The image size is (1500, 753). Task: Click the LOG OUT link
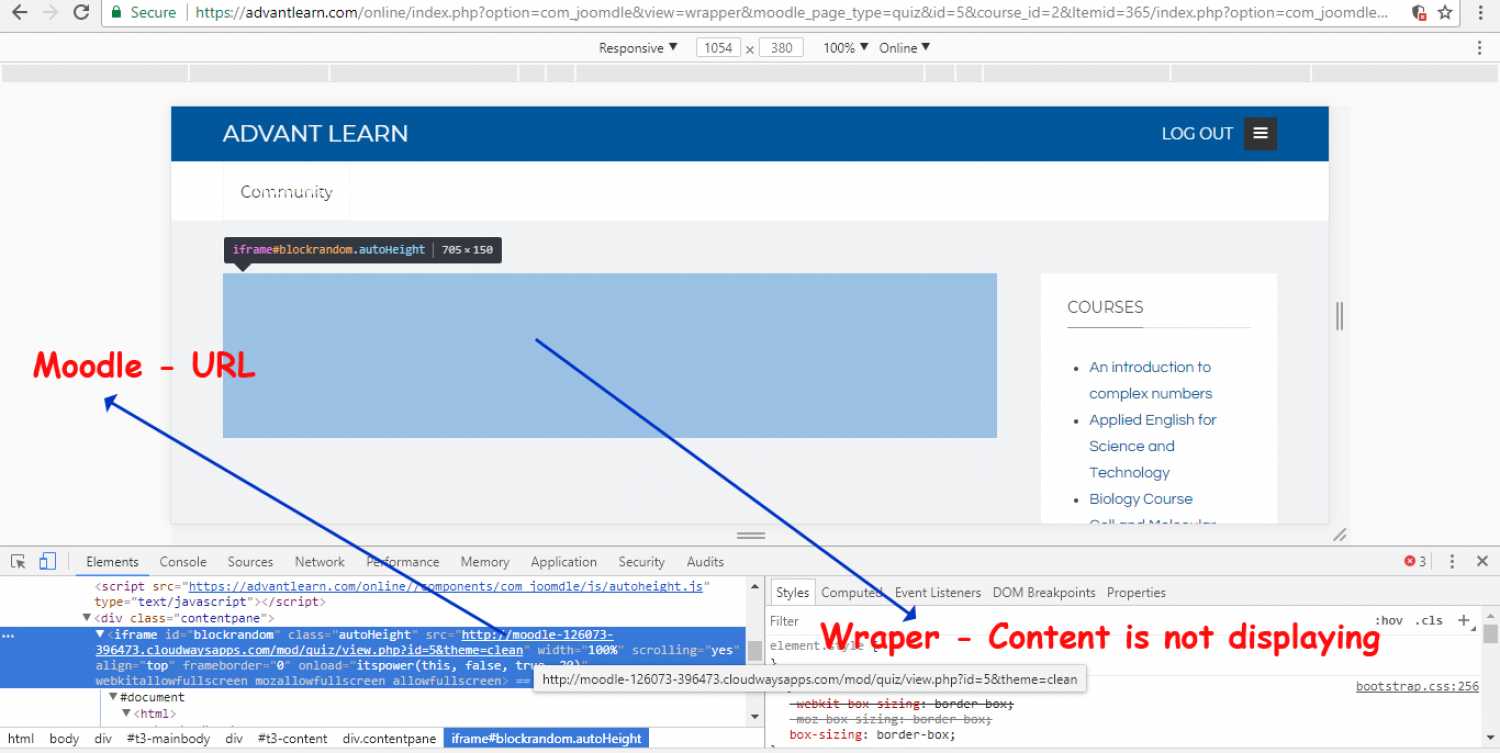click(1196, 134)
